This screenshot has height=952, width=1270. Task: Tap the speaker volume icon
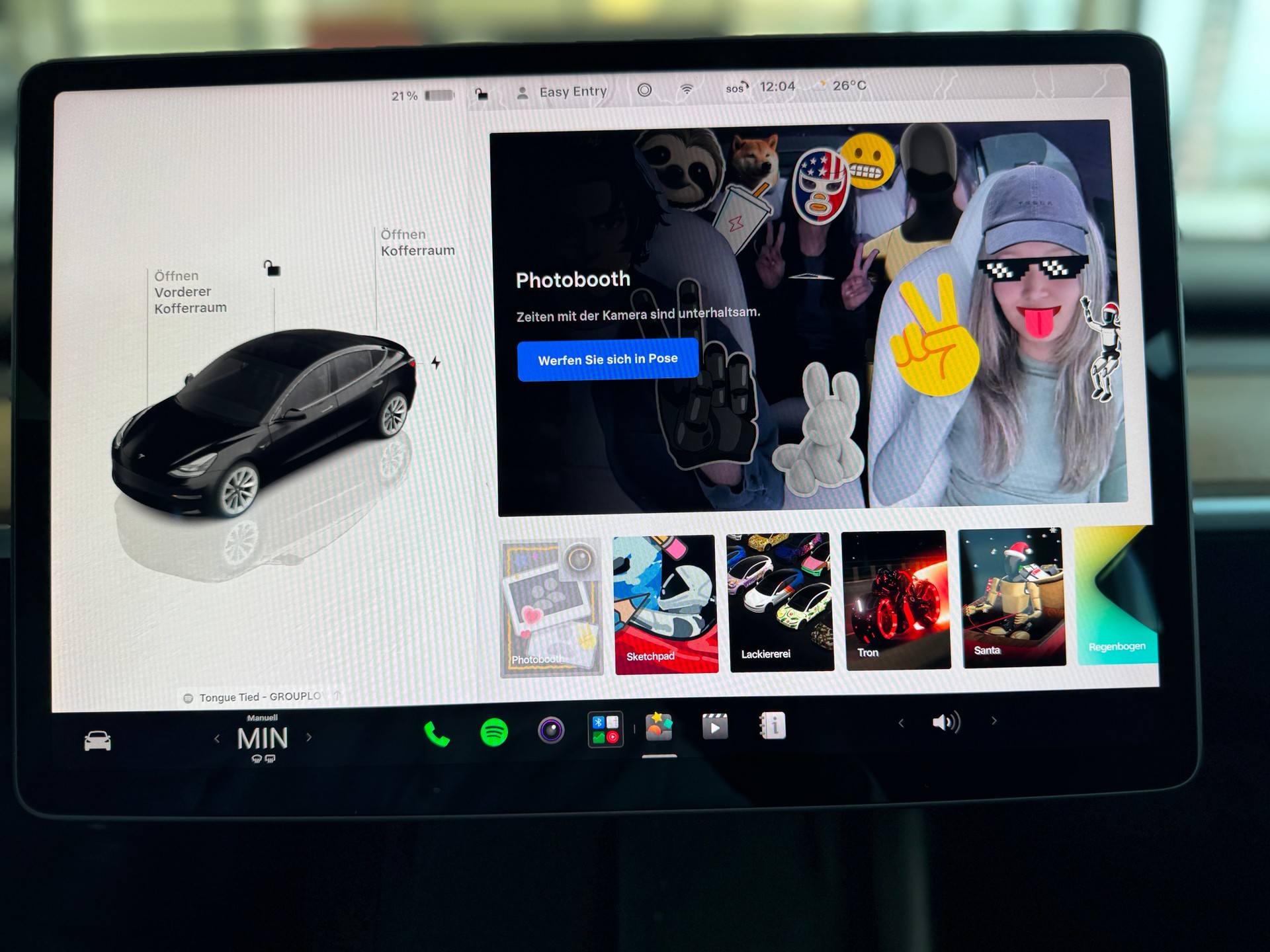point(947,722)
